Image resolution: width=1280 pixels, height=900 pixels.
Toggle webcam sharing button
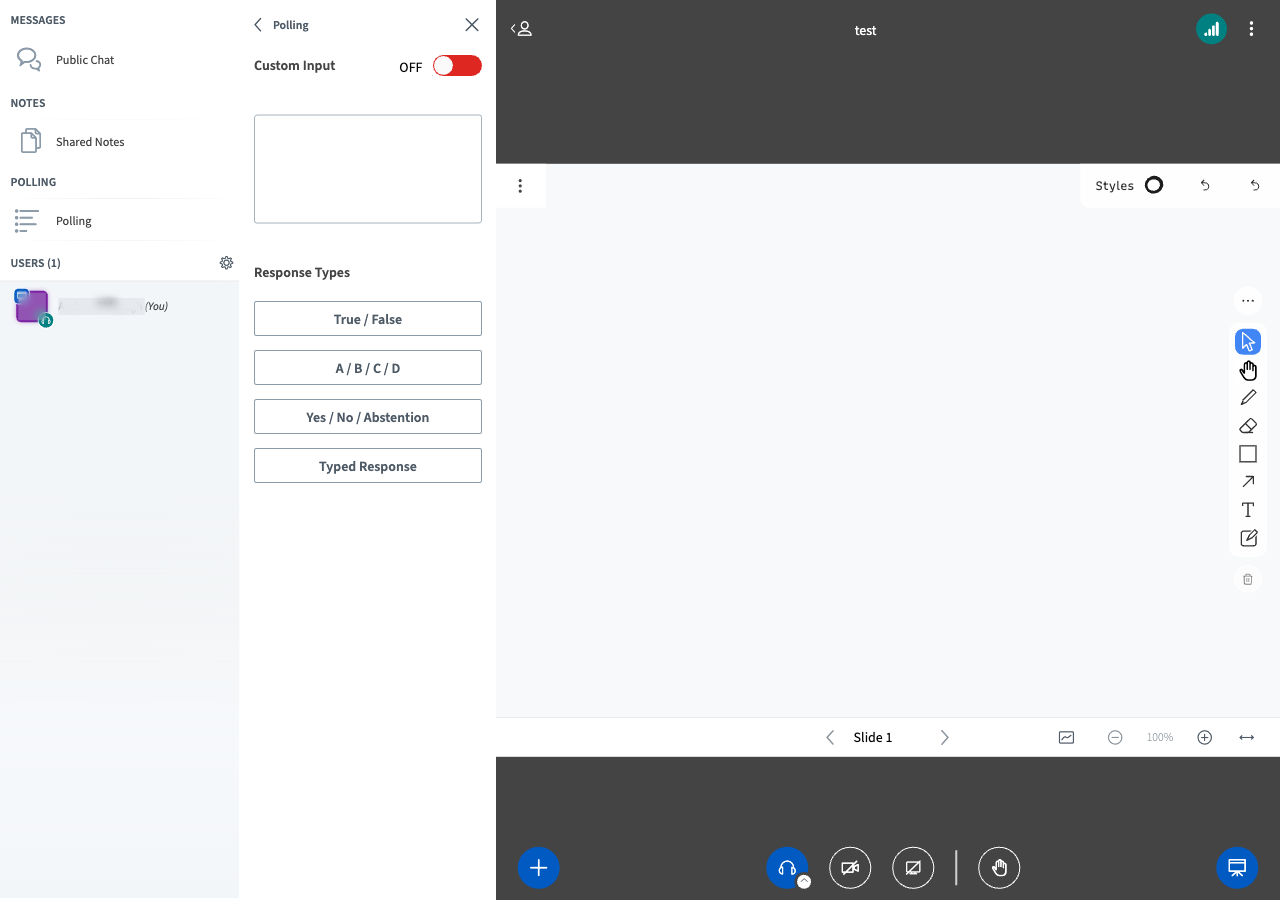[850, 868]
